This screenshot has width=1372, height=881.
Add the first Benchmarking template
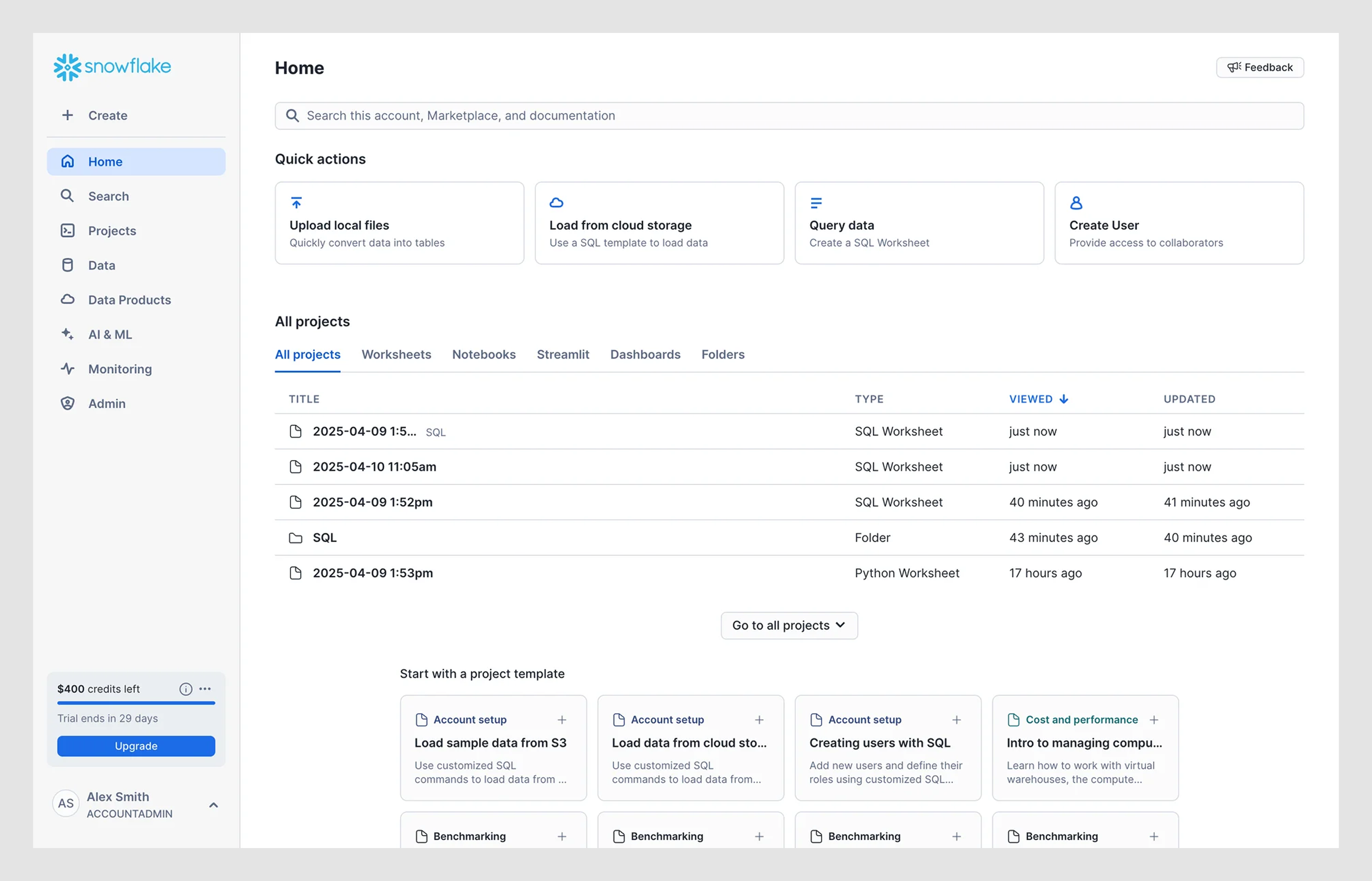click(x=562, y=836)
